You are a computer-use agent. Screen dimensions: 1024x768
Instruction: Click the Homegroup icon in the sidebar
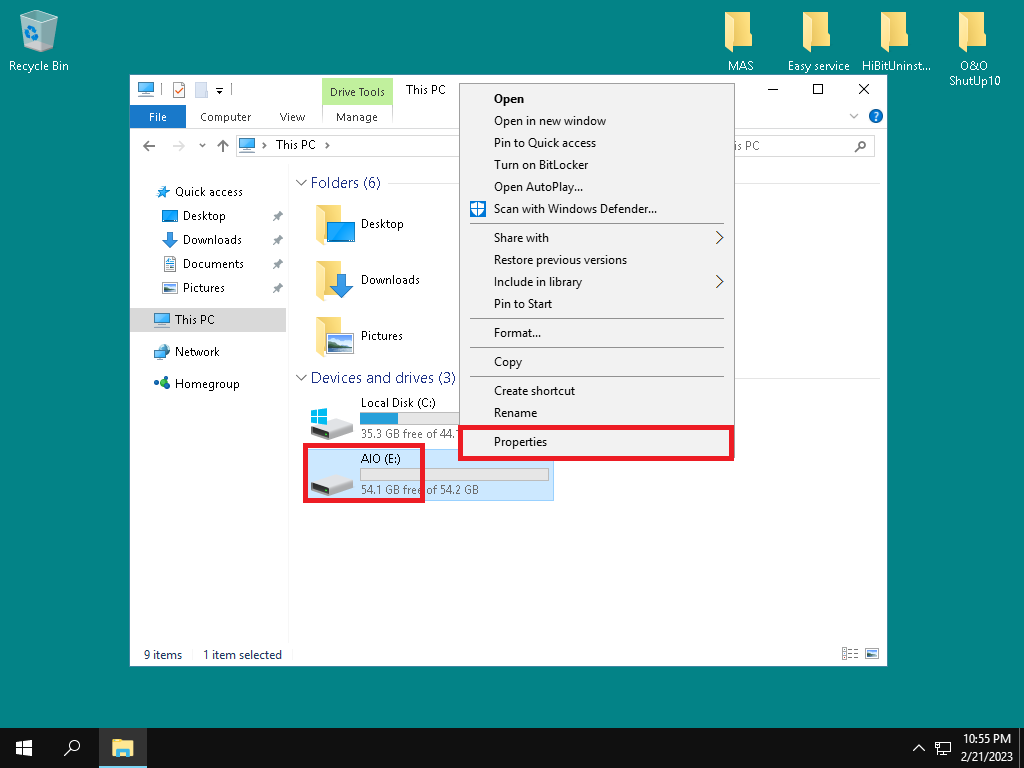tap(162, 384)
